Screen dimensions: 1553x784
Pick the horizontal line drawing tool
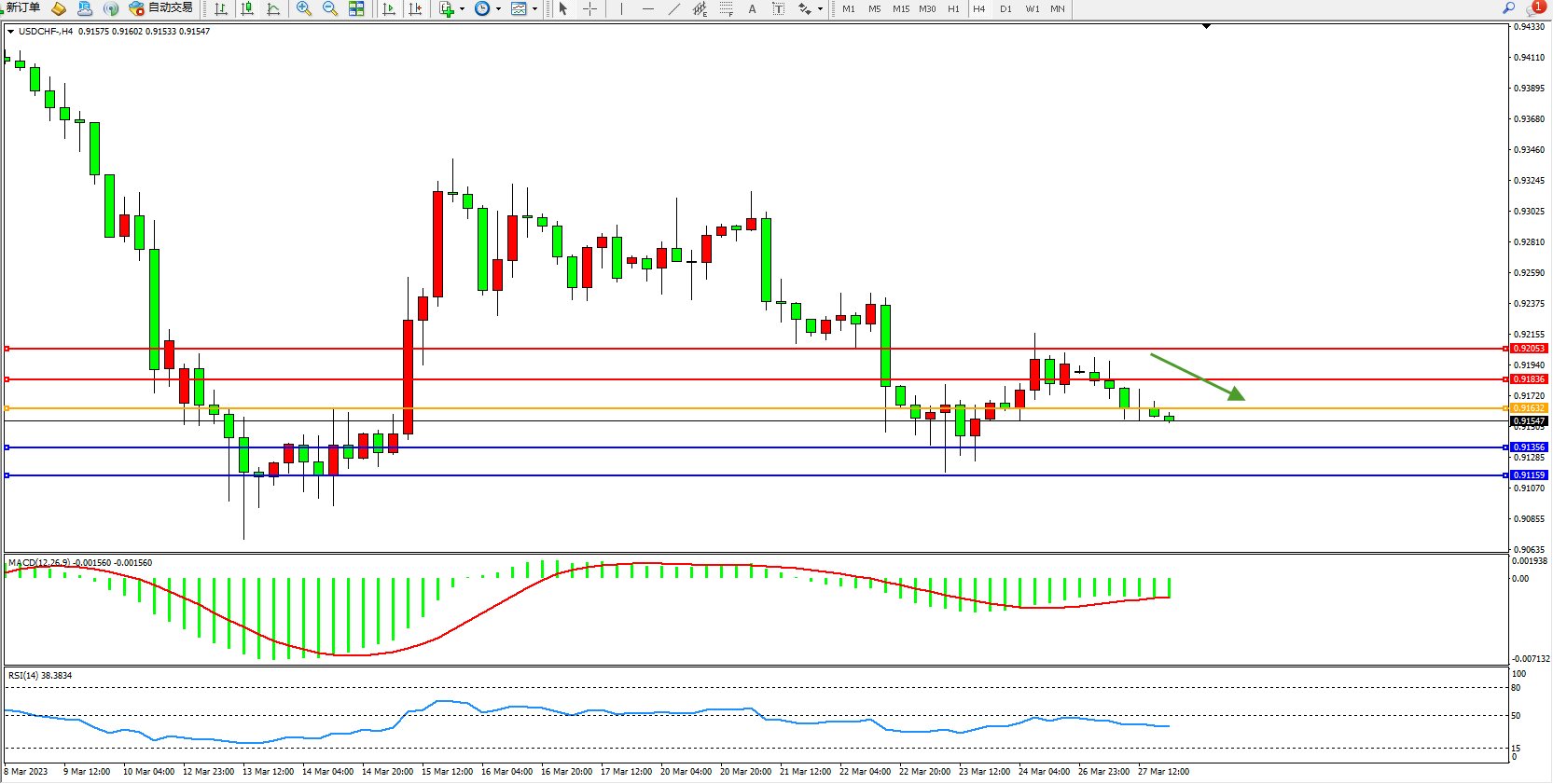click(x=648, y=8)
